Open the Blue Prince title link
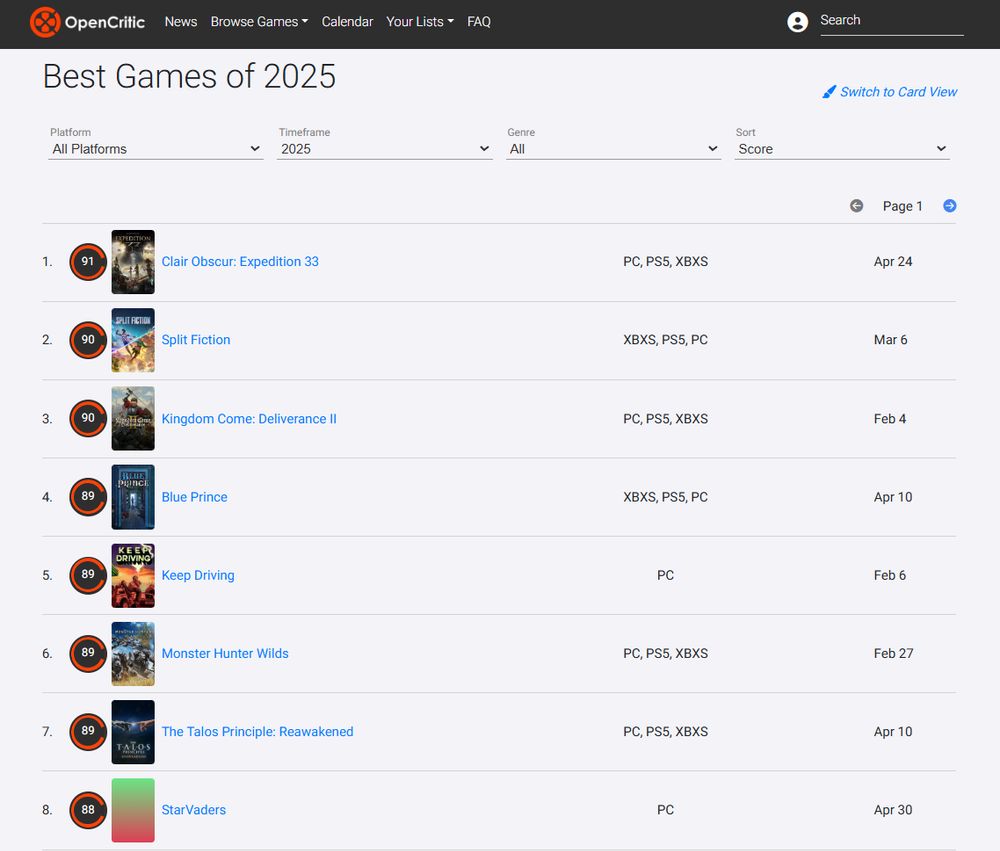 pyautogui.click(x=194, y=497)
